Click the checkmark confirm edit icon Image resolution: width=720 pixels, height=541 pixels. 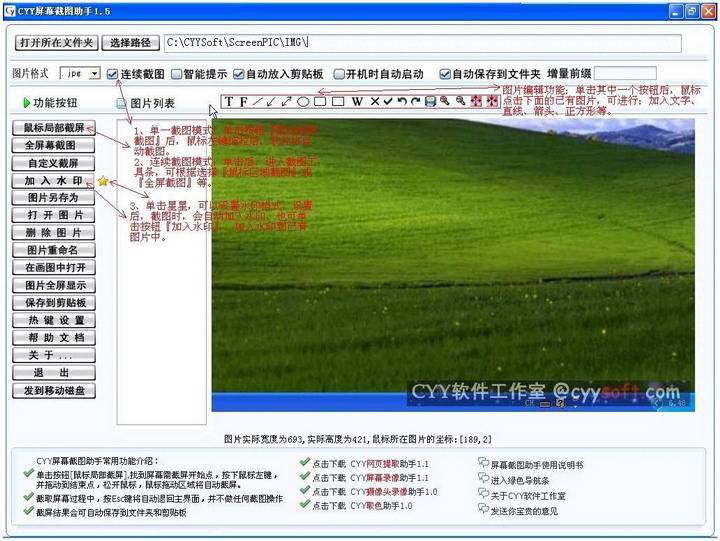[x=388, y=101]
